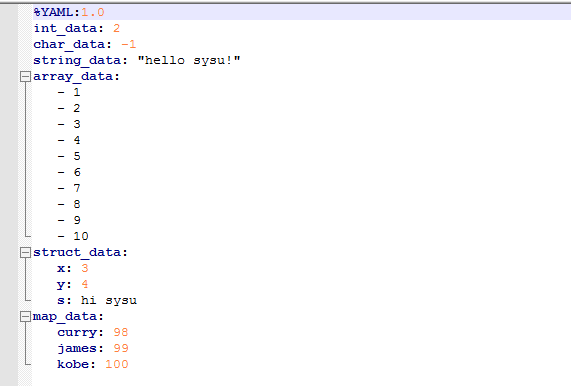The height and width of the screenshot is (386, 571).
Task: Select the y value 4
Action: [85, 284]
